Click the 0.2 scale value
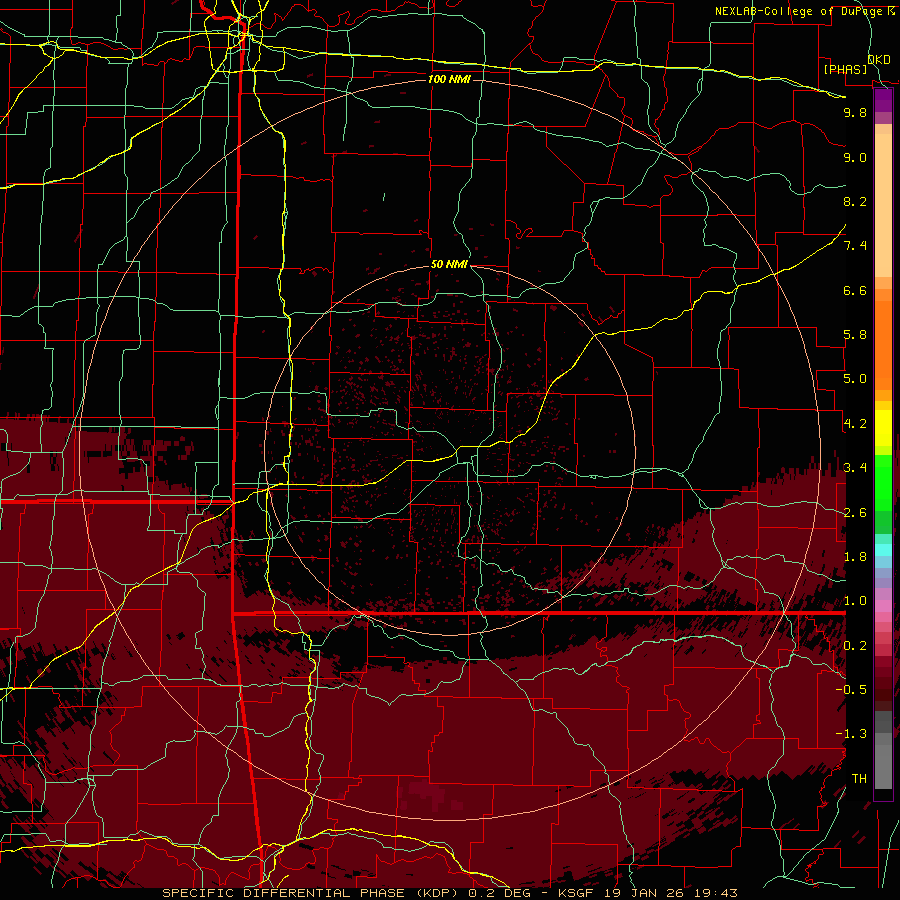 (855, 646)
